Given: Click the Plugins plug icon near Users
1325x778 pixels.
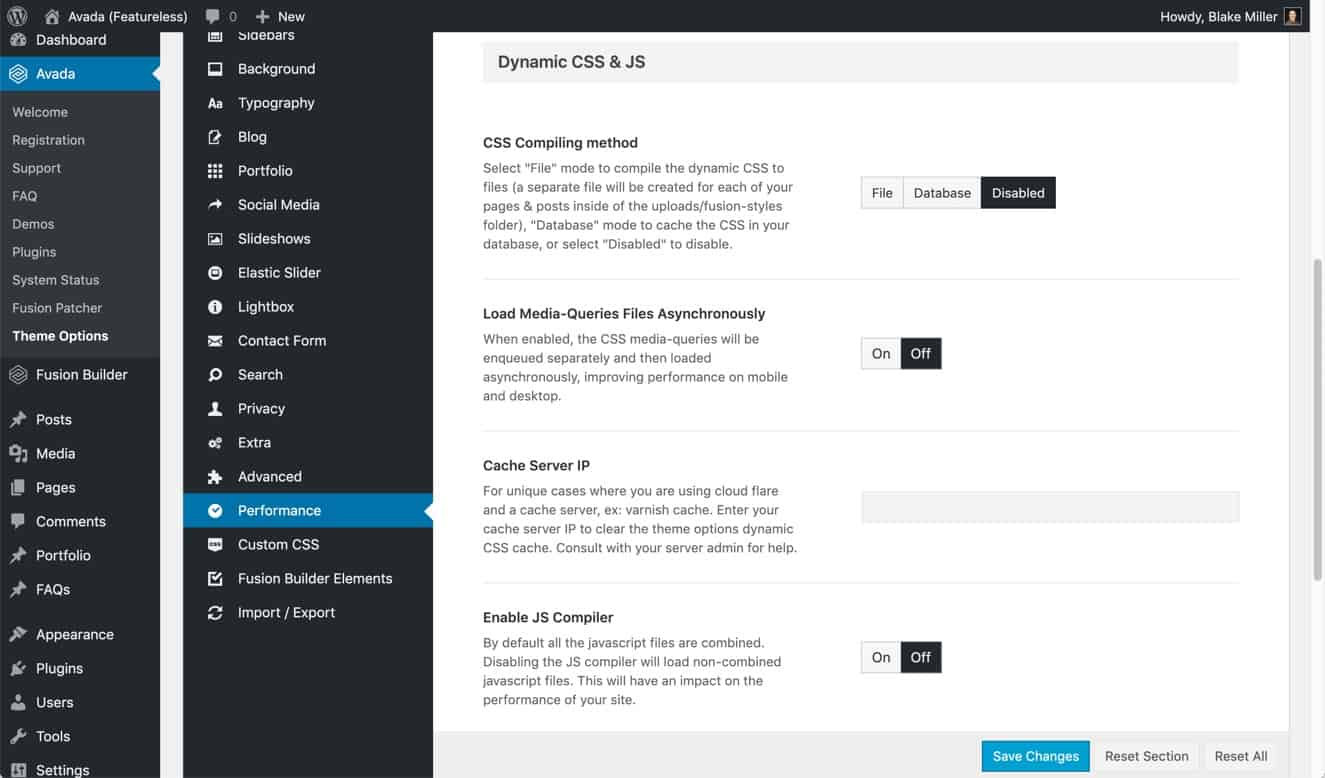Looking at the screenshot, I should click(x=18, y=669).
